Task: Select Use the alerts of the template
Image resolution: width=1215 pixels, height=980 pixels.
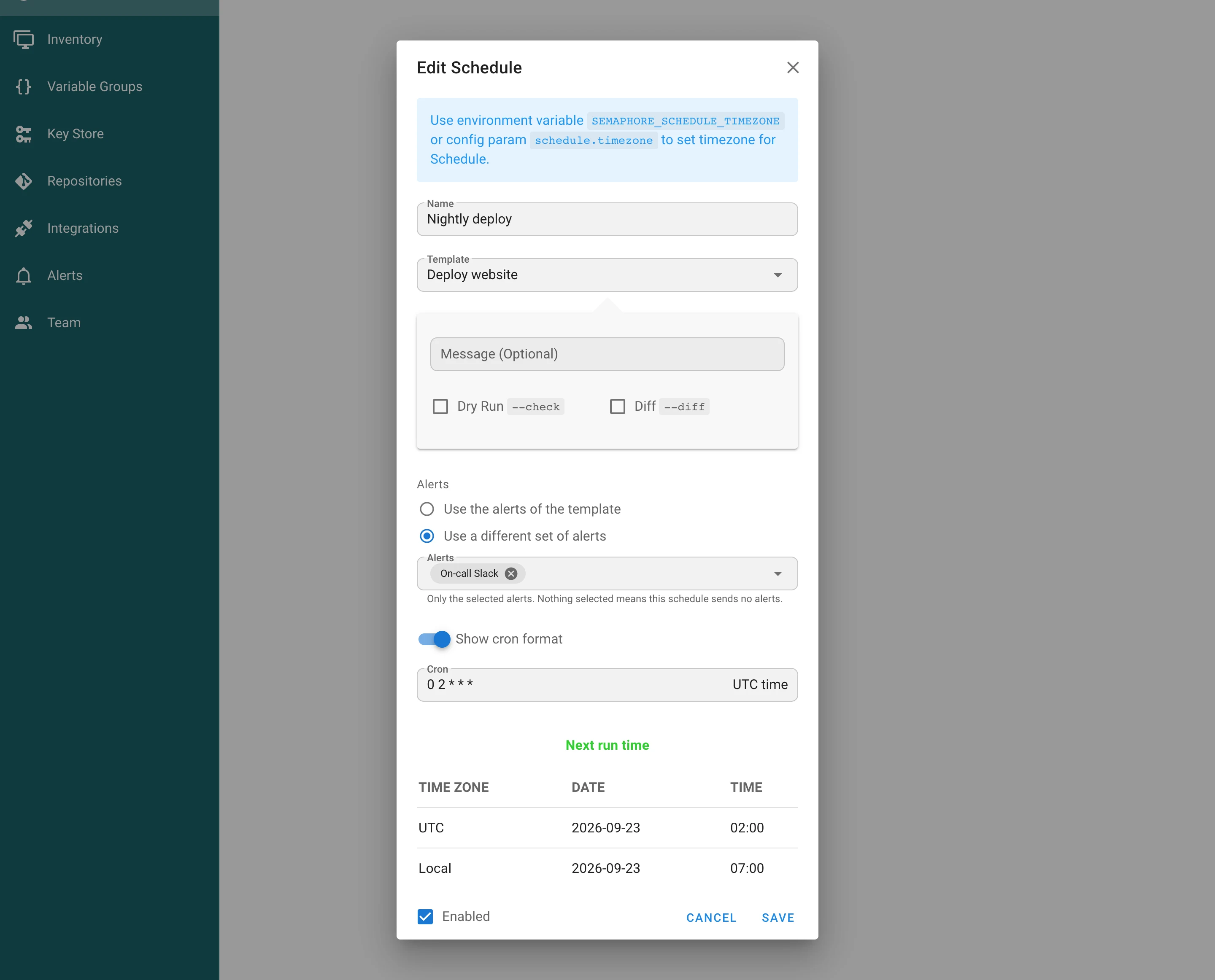Action: (x=427, y=509)
